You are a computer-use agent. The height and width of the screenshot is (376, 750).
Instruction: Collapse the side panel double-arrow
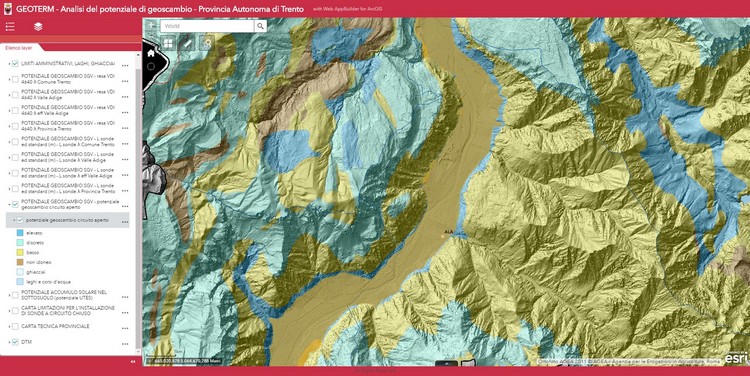[x=133, y=362]
